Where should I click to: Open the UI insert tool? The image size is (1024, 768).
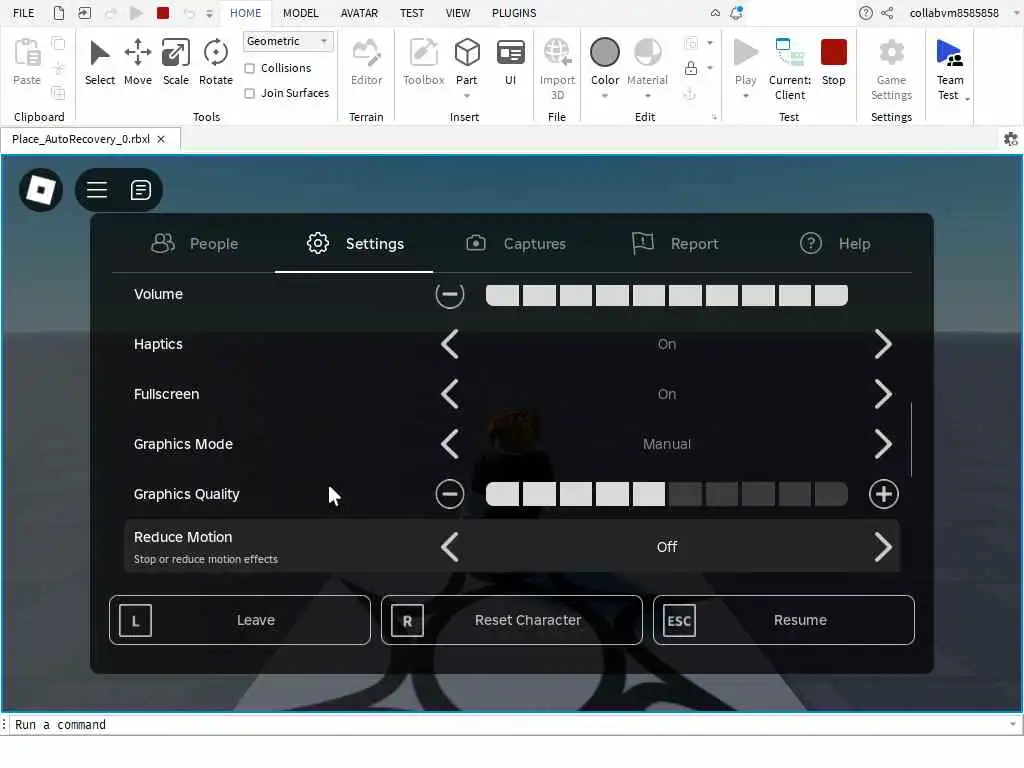pos(511,62)
